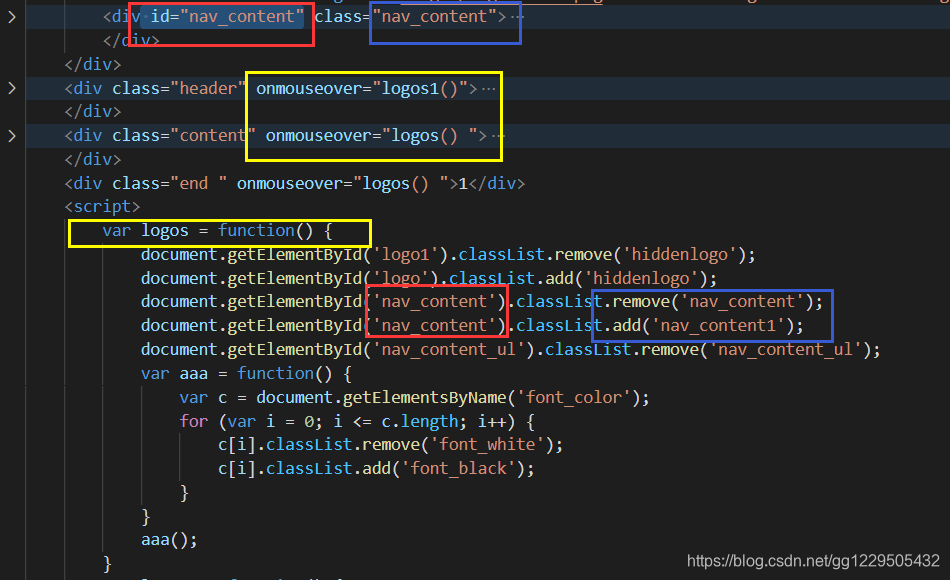
Task: Click the 'var logos = function() {' line
Action: click(x=218, y=231)
